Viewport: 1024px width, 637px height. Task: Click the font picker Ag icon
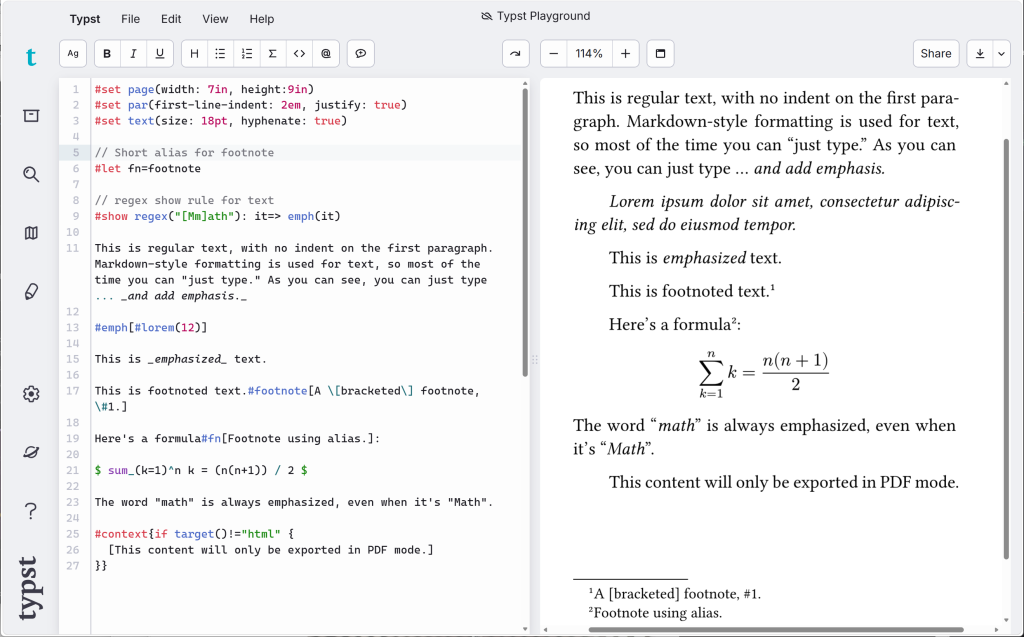click(x=73, y=54)
